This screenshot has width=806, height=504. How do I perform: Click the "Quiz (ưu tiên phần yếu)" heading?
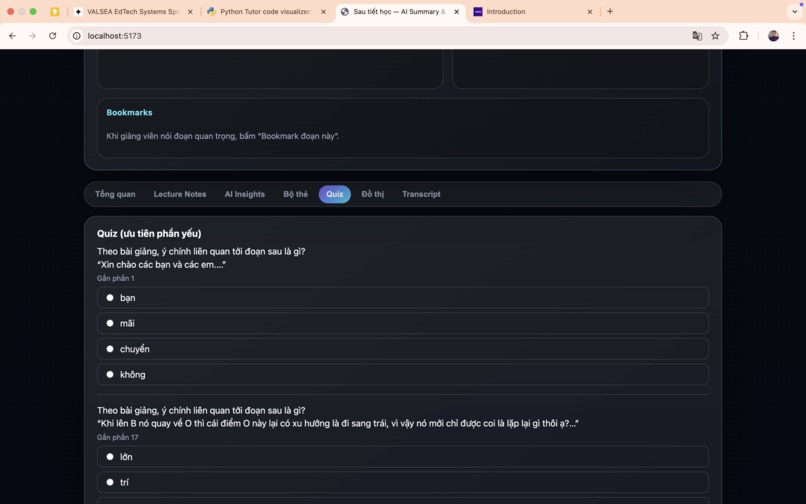(x=149, y=233)
